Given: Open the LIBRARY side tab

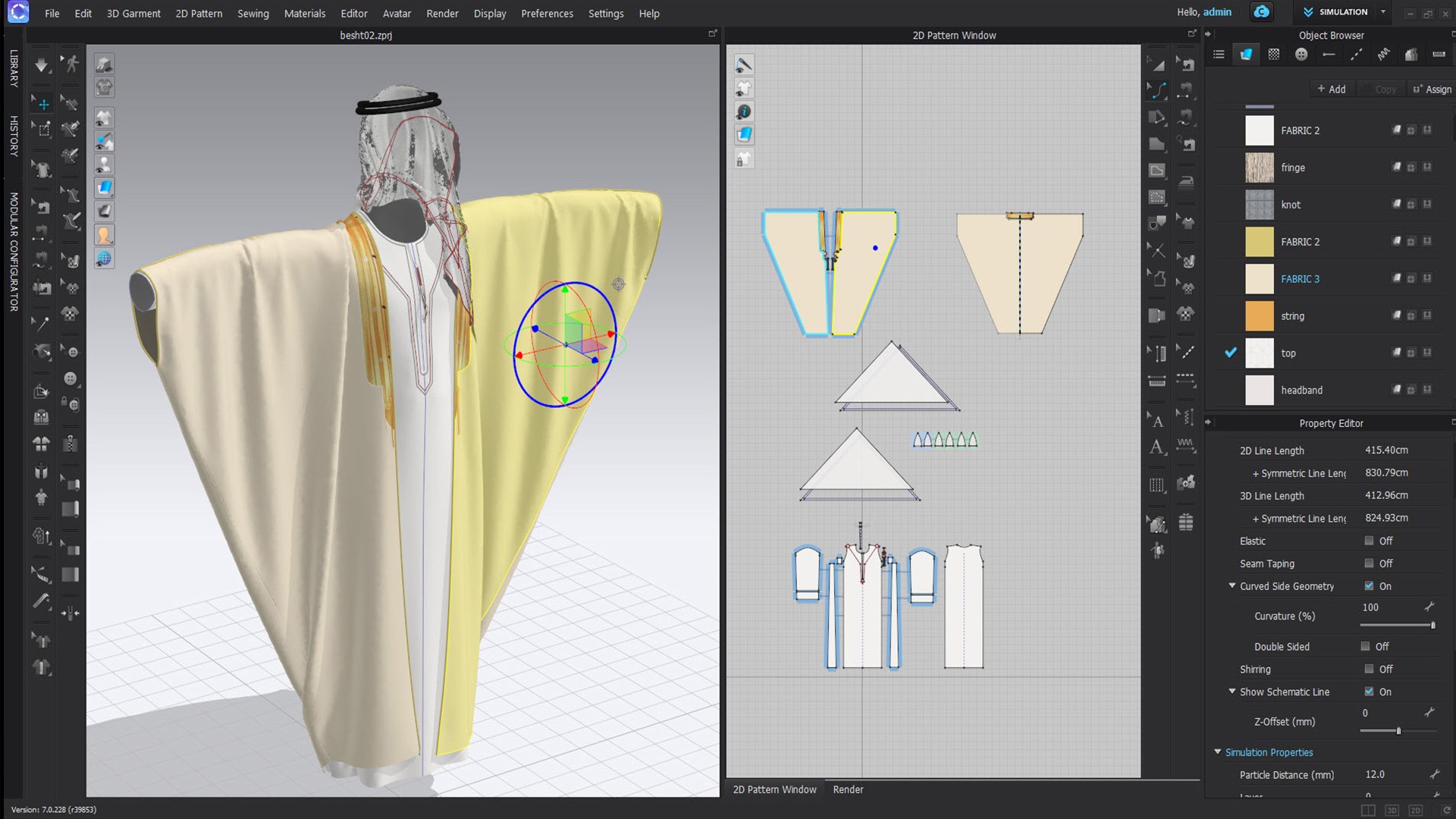Looking at the screenshot, I should coord(14,68).
